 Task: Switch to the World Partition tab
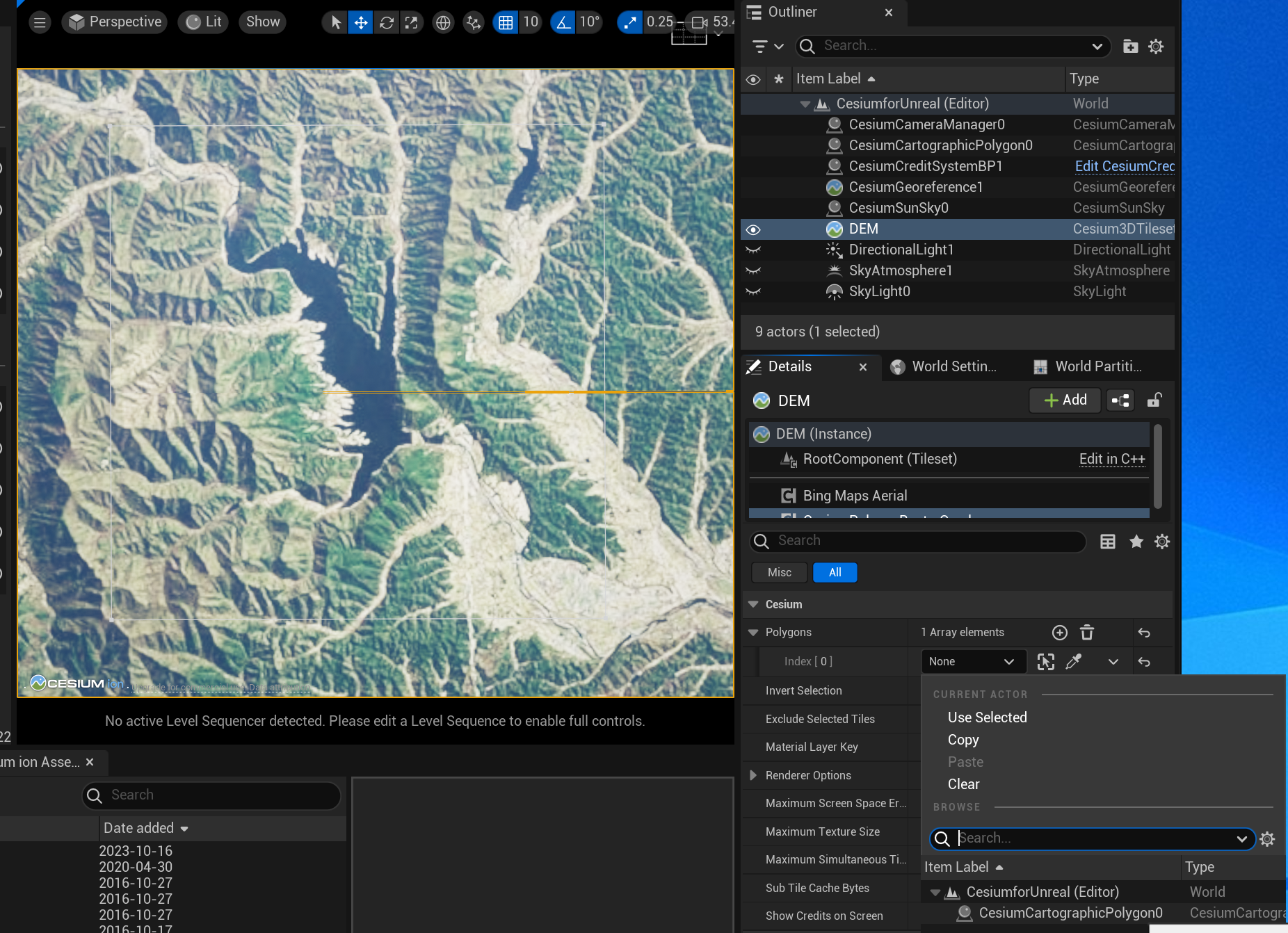[x=1088, y=366]
